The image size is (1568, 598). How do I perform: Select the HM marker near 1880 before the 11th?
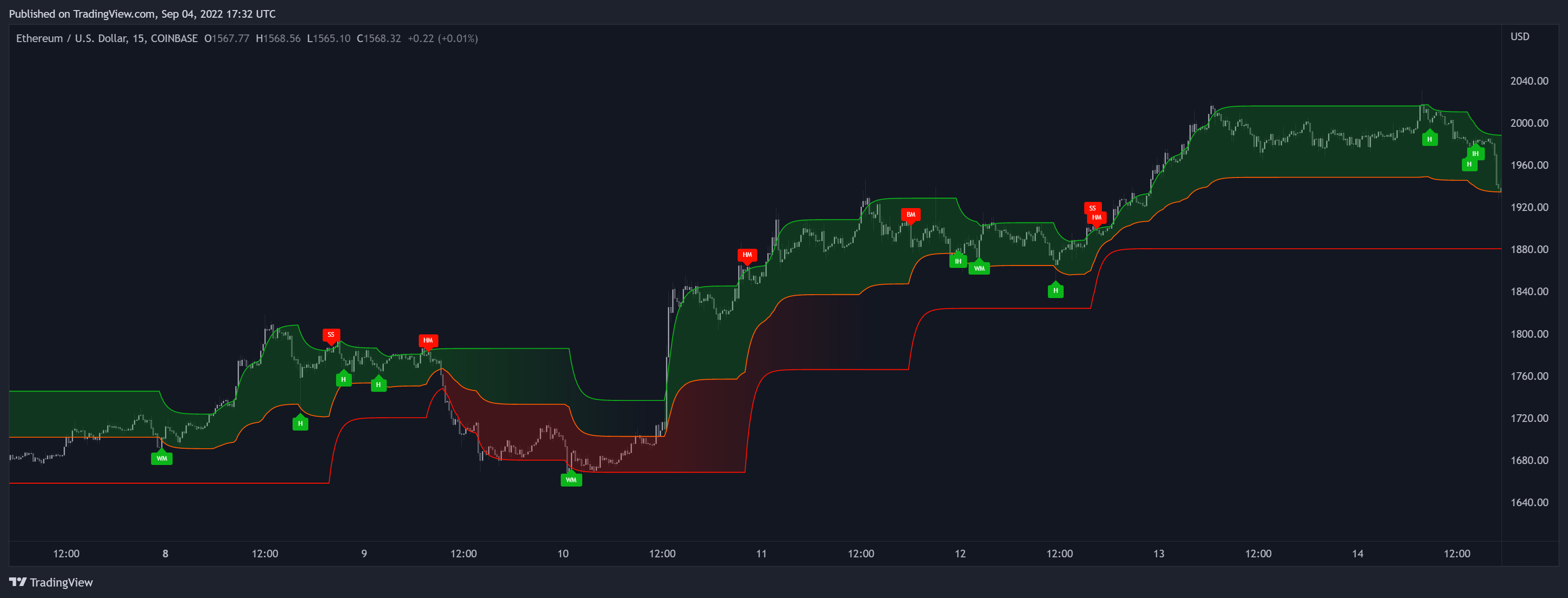pyautogui.click(x=747, y=255)
